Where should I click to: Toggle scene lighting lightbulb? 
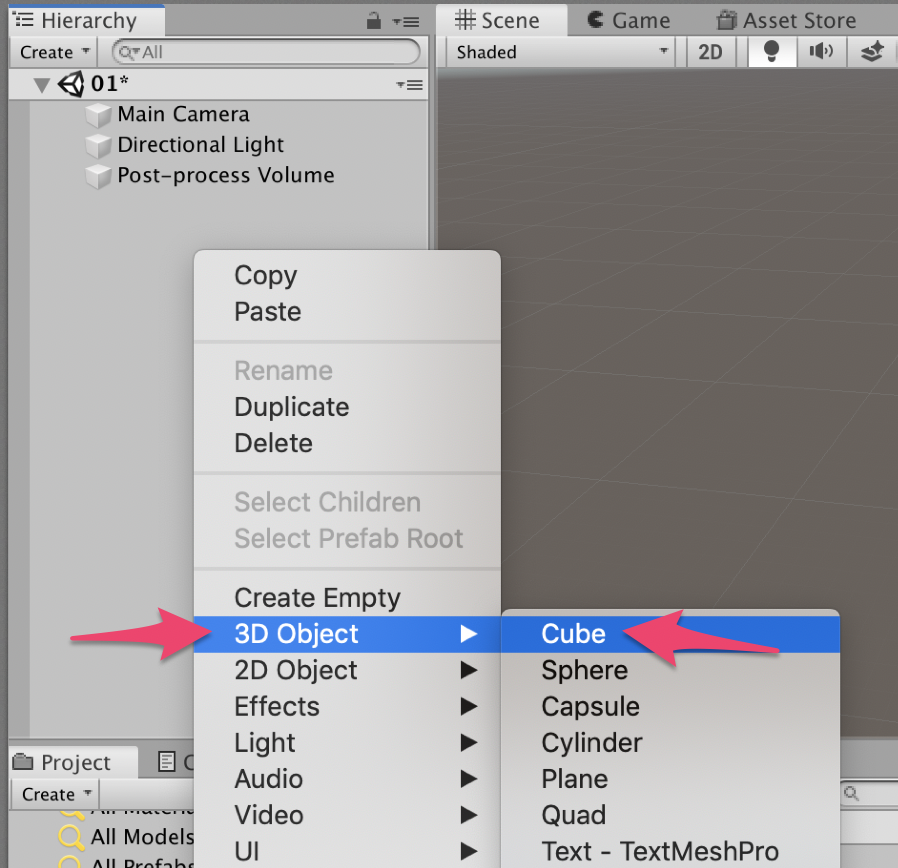pos(772,52)
